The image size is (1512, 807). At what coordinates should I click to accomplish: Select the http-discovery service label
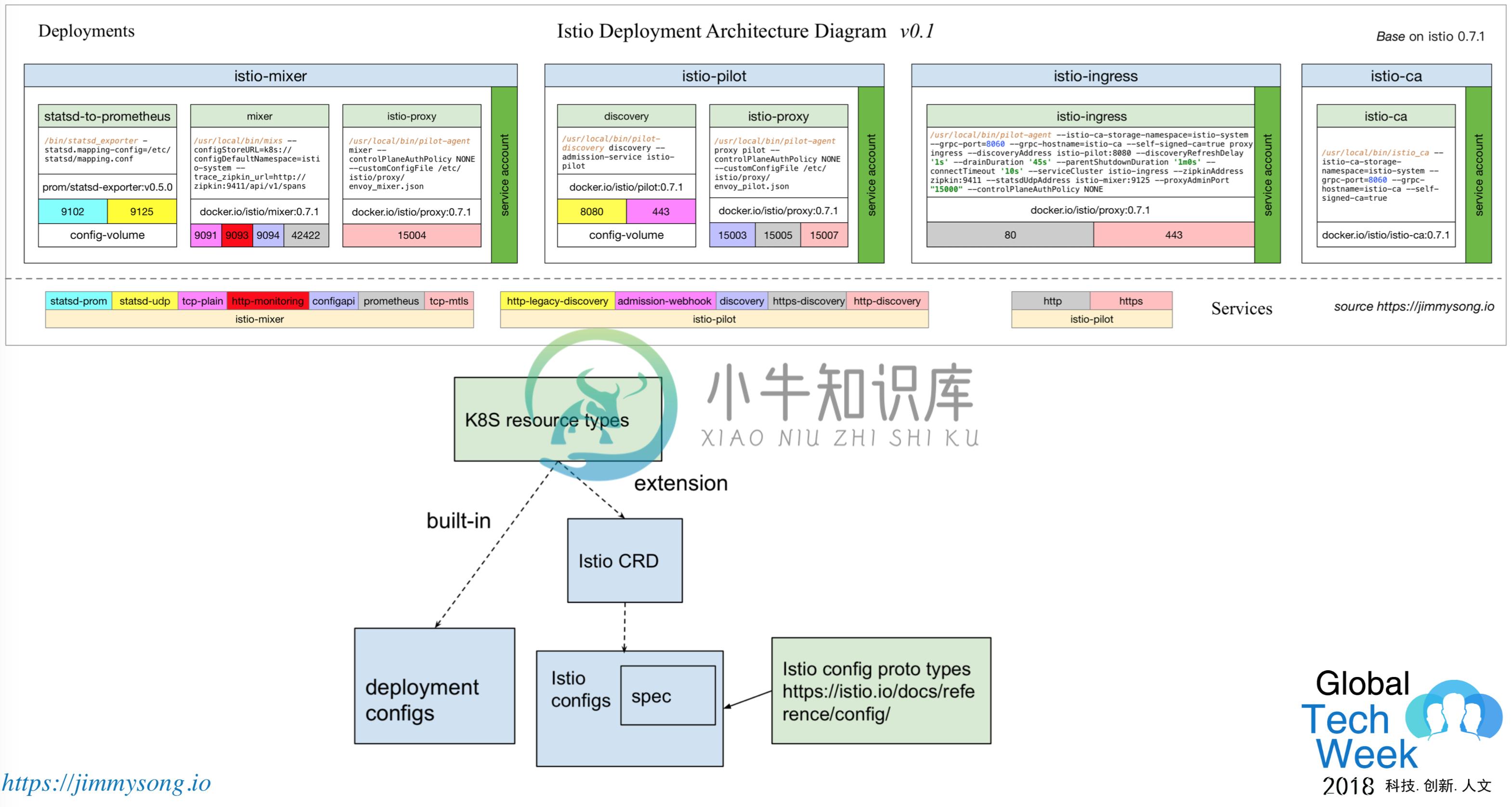click(887, 301)
